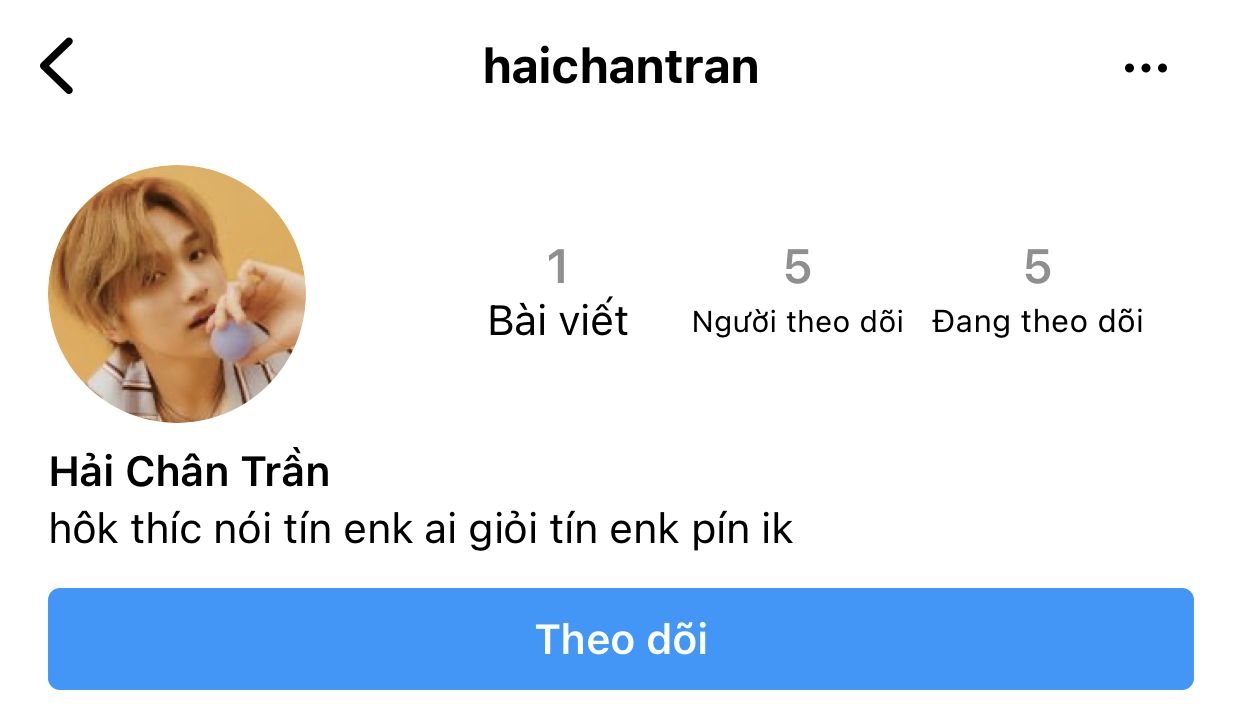This screenshot has width=1242, height=727.
Task: Tap the ellipsis icon beside the username
Action: click(x=1145, y=68)
